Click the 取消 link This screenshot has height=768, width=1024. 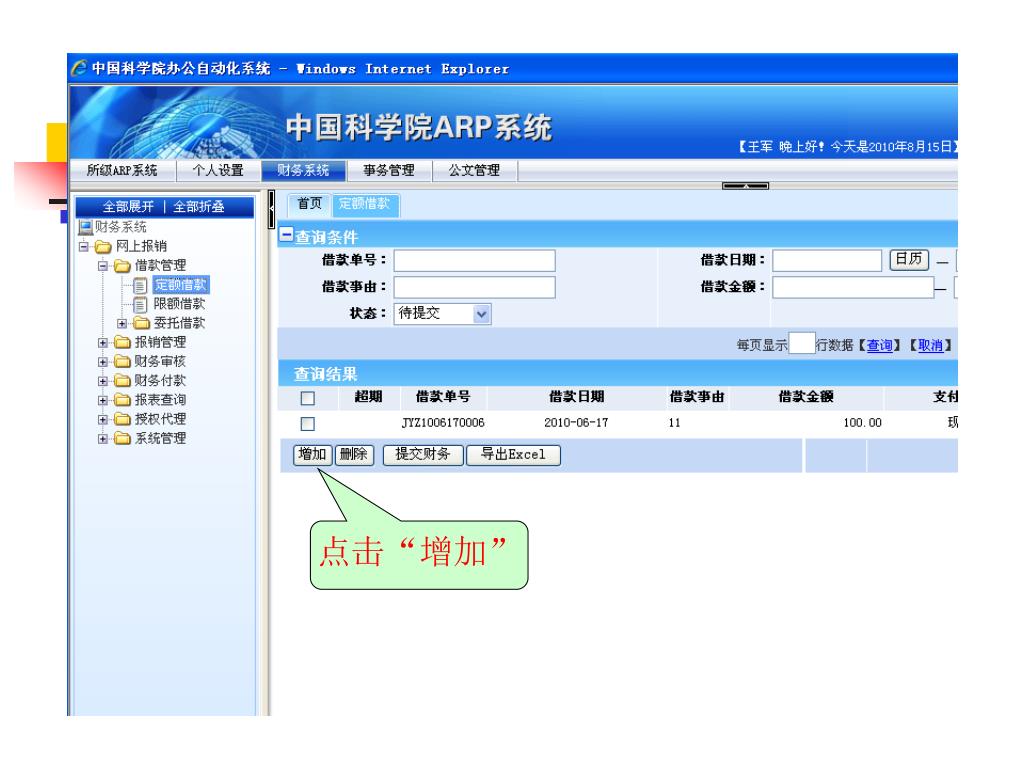pos(931,345)
